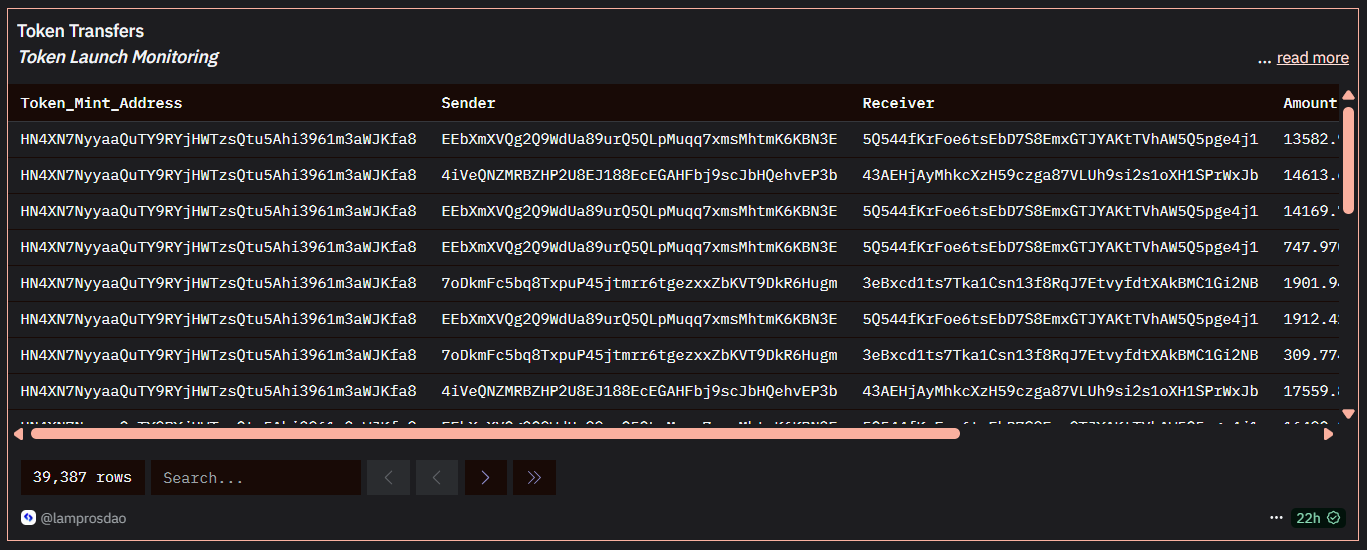The image size is (1367, 550).
Task: Select the amount cell starting 1912.4
Action: point(1311,319)
